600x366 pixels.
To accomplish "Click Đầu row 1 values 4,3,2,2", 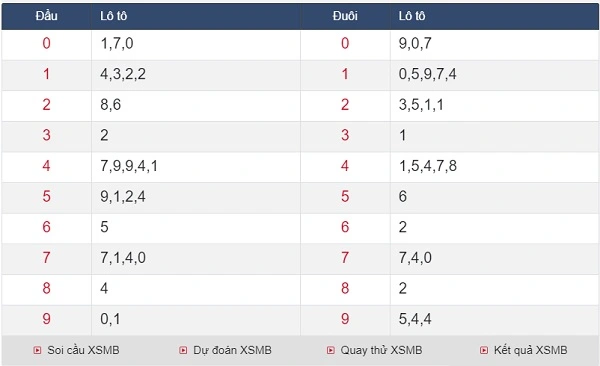I will (x=123, y=74).
